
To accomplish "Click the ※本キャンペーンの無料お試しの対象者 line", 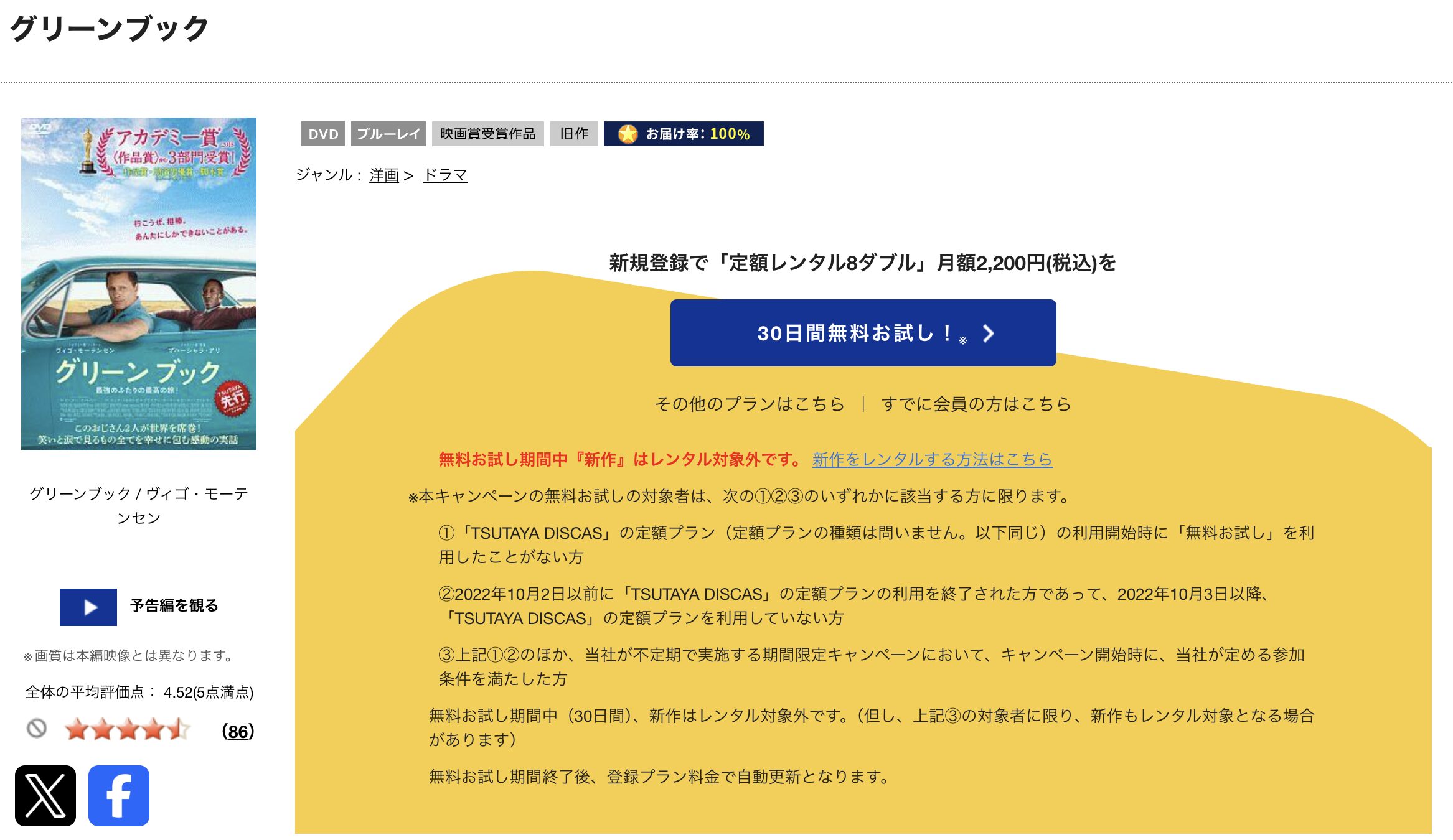I will (739, 496).
